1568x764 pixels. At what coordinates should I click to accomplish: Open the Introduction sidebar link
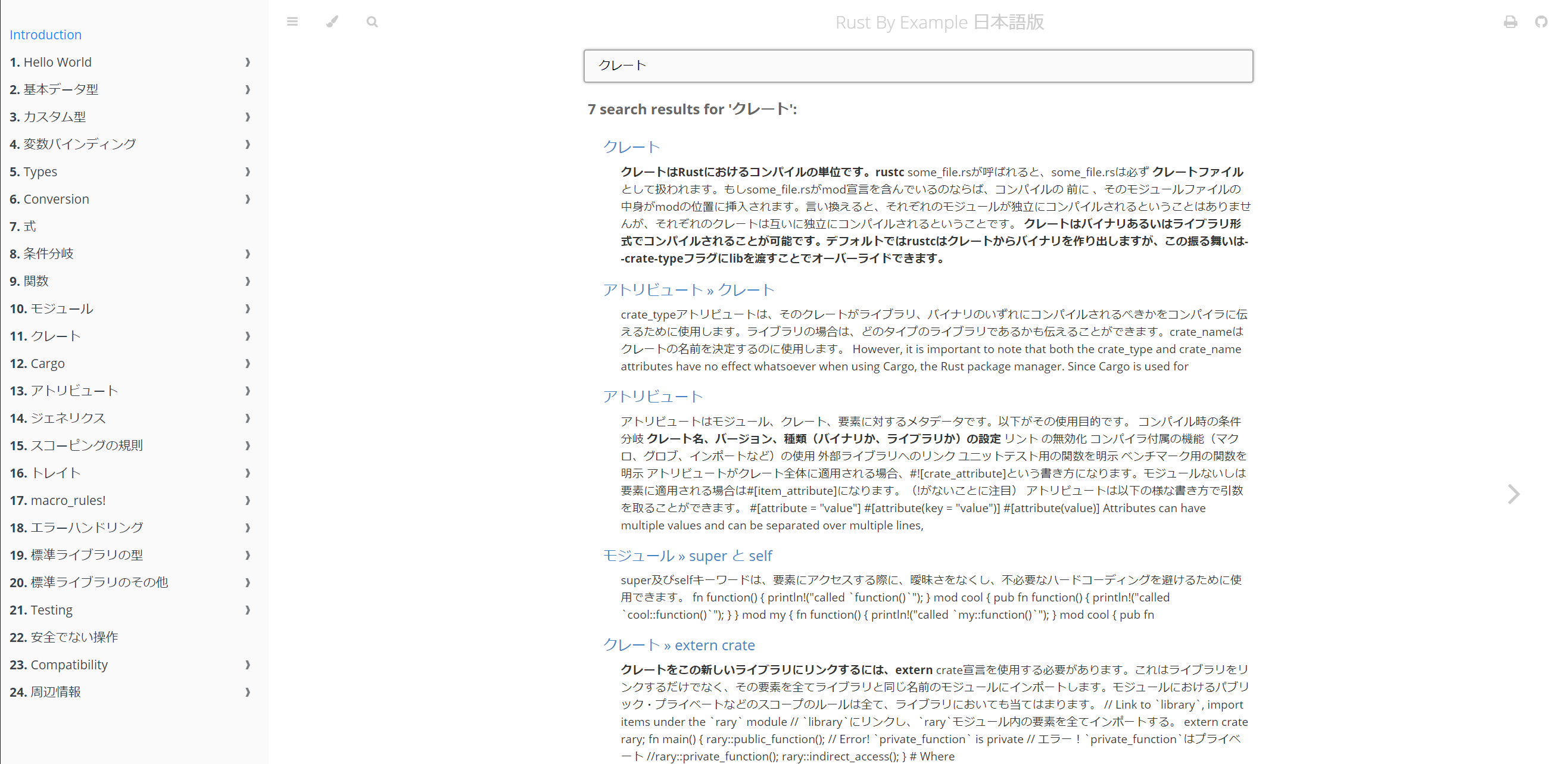click(46, 35)
